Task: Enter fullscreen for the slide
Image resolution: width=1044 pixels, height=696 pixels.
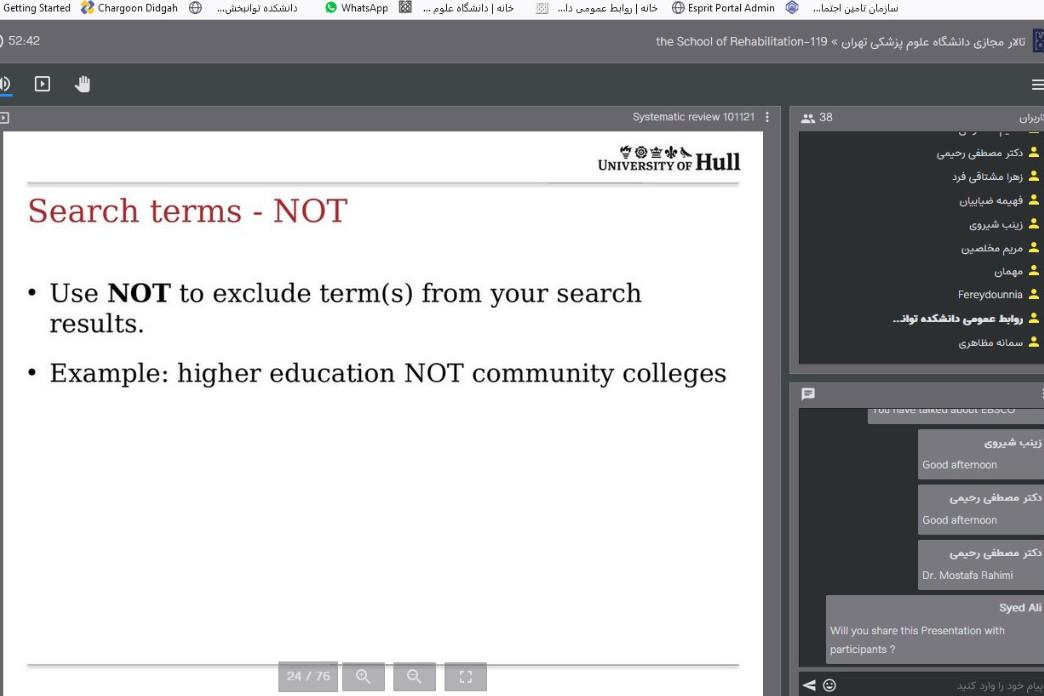Action: coord(465,677)
